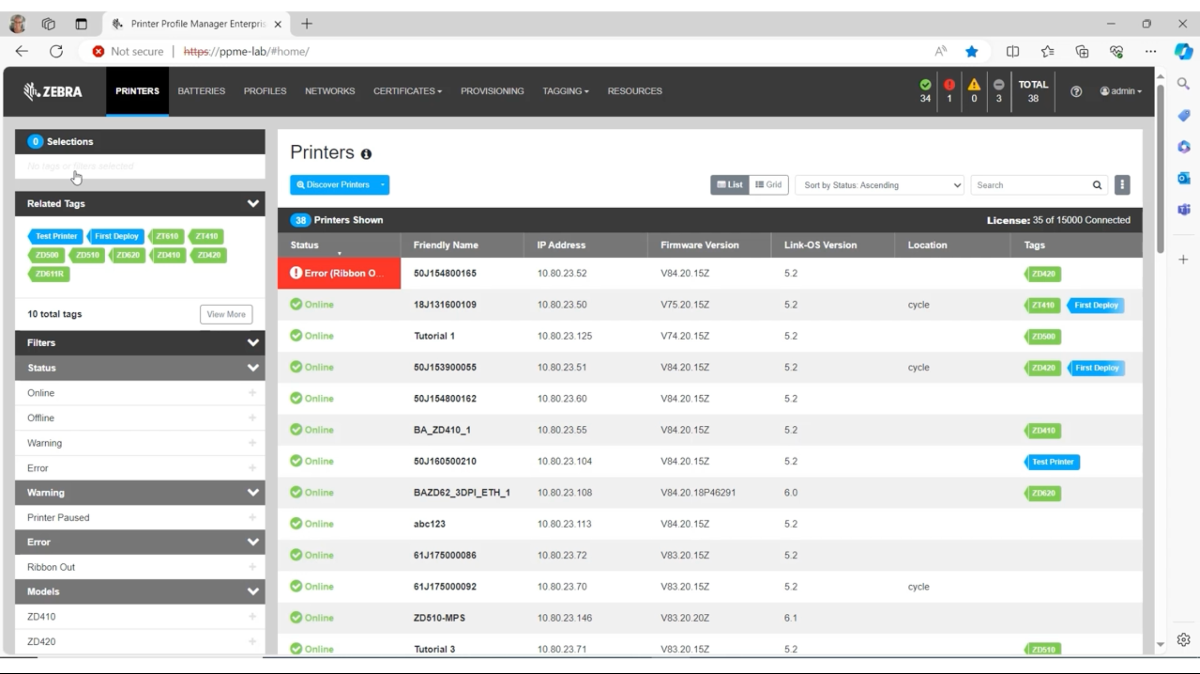This screenshot has width=1200, height=674.
Task: Open the vertical three-dot options menu
Action: coord(1122,185)
